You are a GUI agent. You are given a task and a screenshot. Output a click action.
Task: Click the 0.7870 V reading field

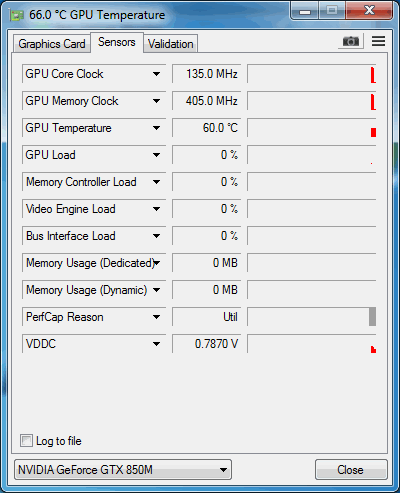point(207,344)
